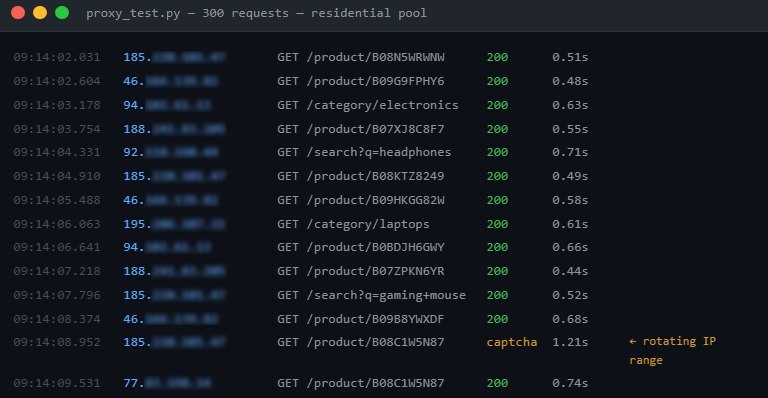
Task: Select timestamp 09:14:08.374
Action: click(x=57, y=319)
